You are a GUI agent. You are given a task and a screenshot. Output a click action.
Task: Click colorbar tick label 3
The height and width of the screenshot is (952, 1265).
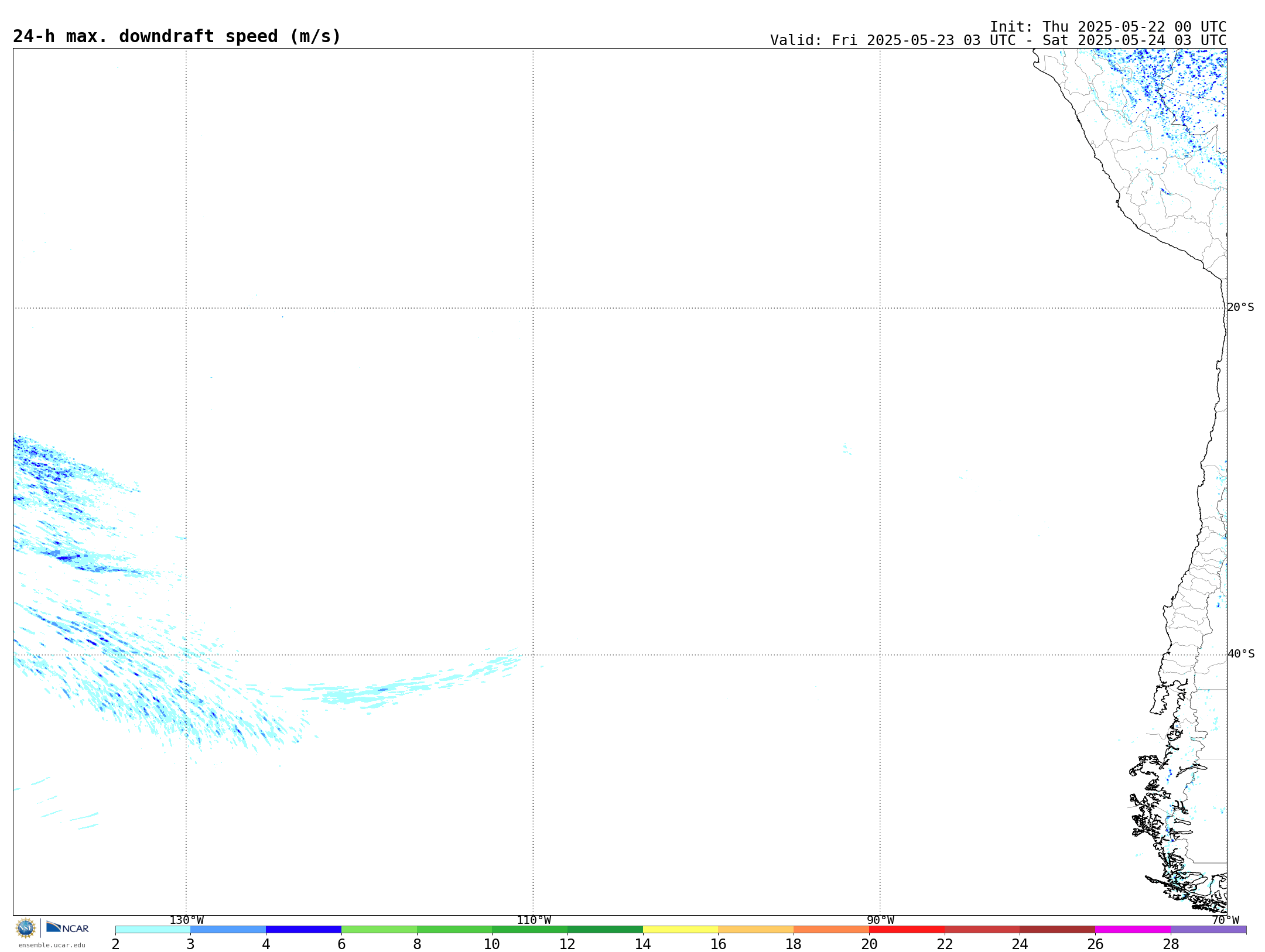[190, 944]
